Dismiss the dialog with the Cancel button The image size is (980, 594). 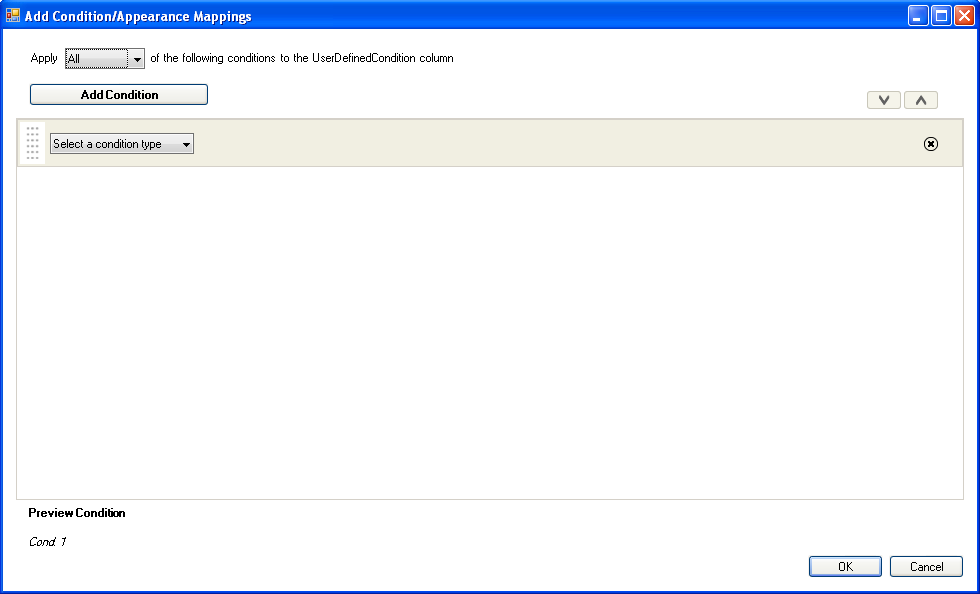(926, 566)
